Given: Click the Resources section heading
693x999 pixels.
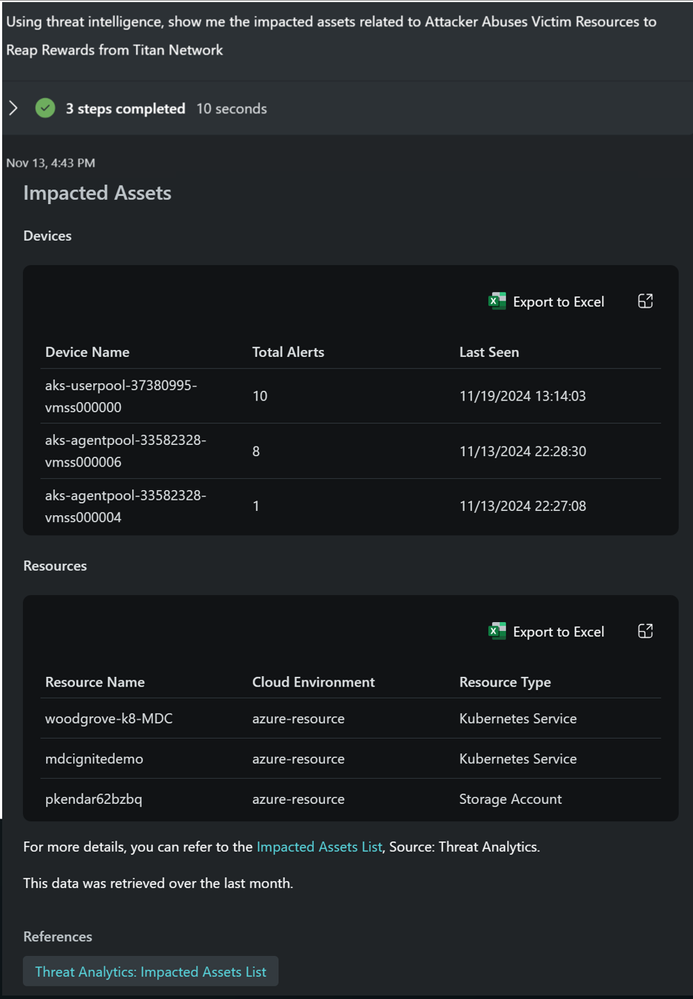Looking at the screenshot, I should tap(55, 566).
